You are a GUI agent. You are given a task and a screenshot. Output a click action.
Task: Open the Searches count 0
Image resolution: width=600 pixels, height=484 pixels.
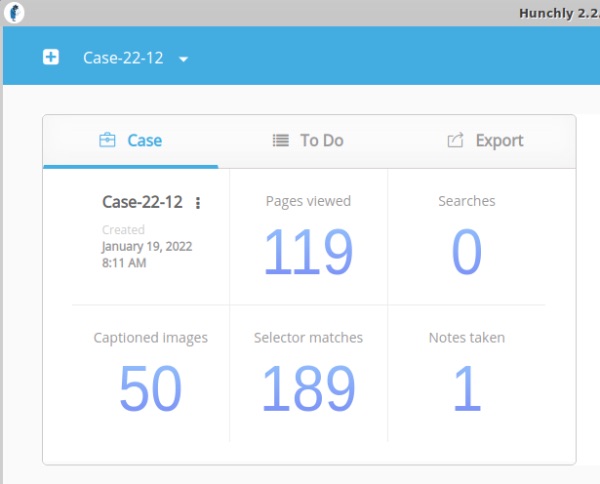coord(466,251)
